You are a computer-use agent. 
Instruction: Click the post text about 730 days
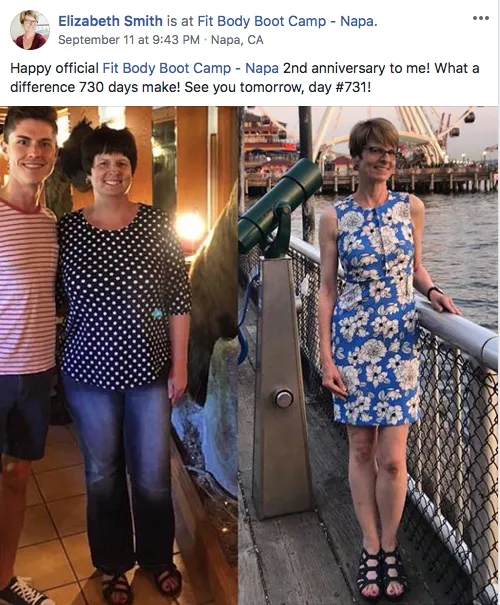point(245,78)
